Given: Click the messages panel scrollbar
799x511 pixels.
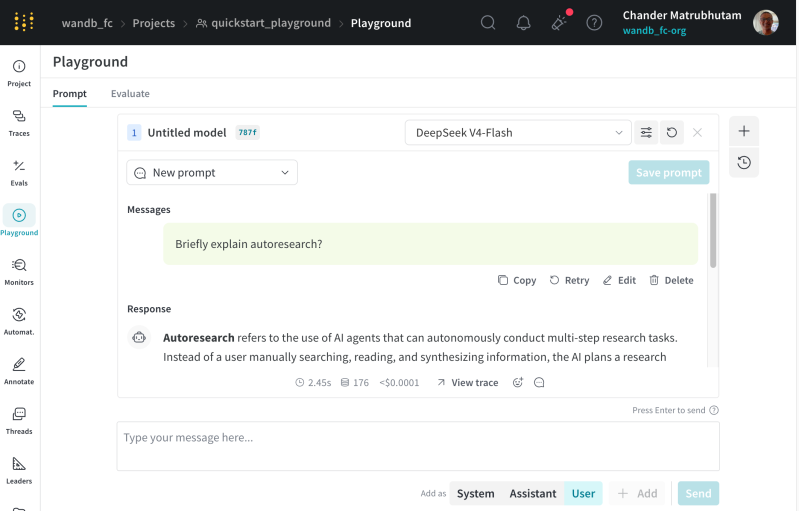Looking at the screenshot, I should (x=713, y=230).
